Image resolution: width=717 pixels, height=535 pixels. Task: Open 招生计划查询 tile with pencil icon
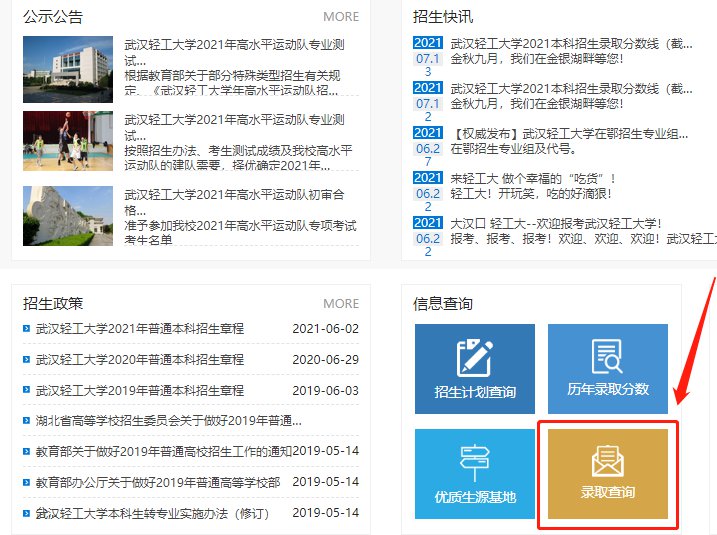[475, 369]
